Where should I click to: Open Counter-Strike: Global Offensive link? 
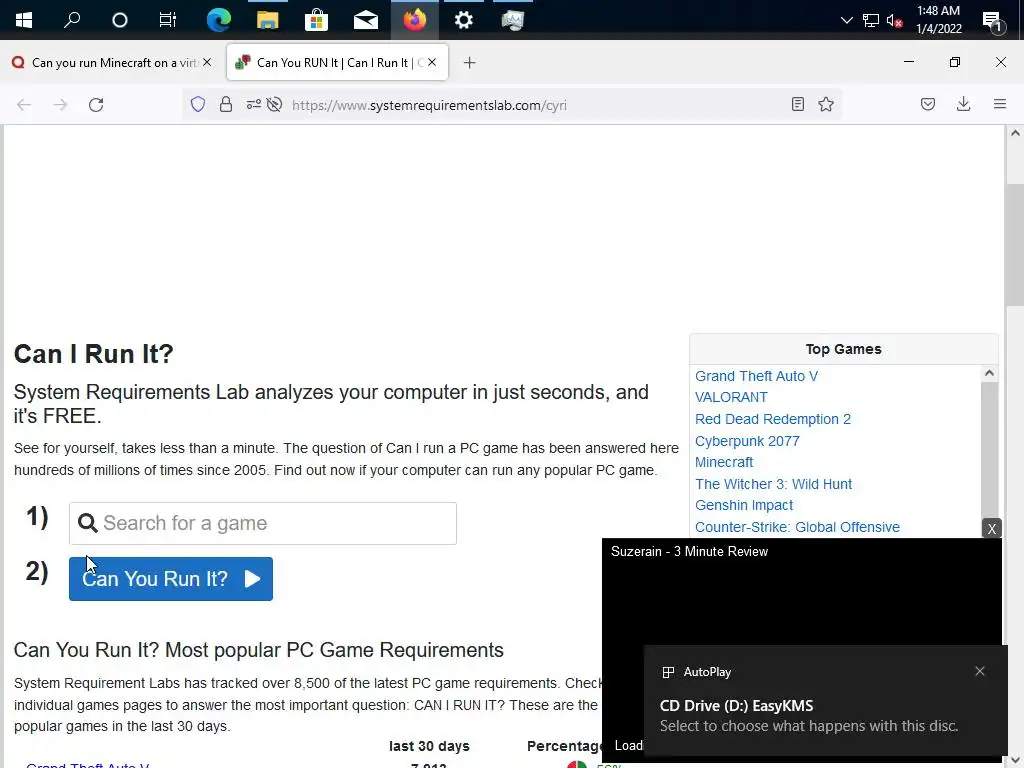(x=797, y=527)
